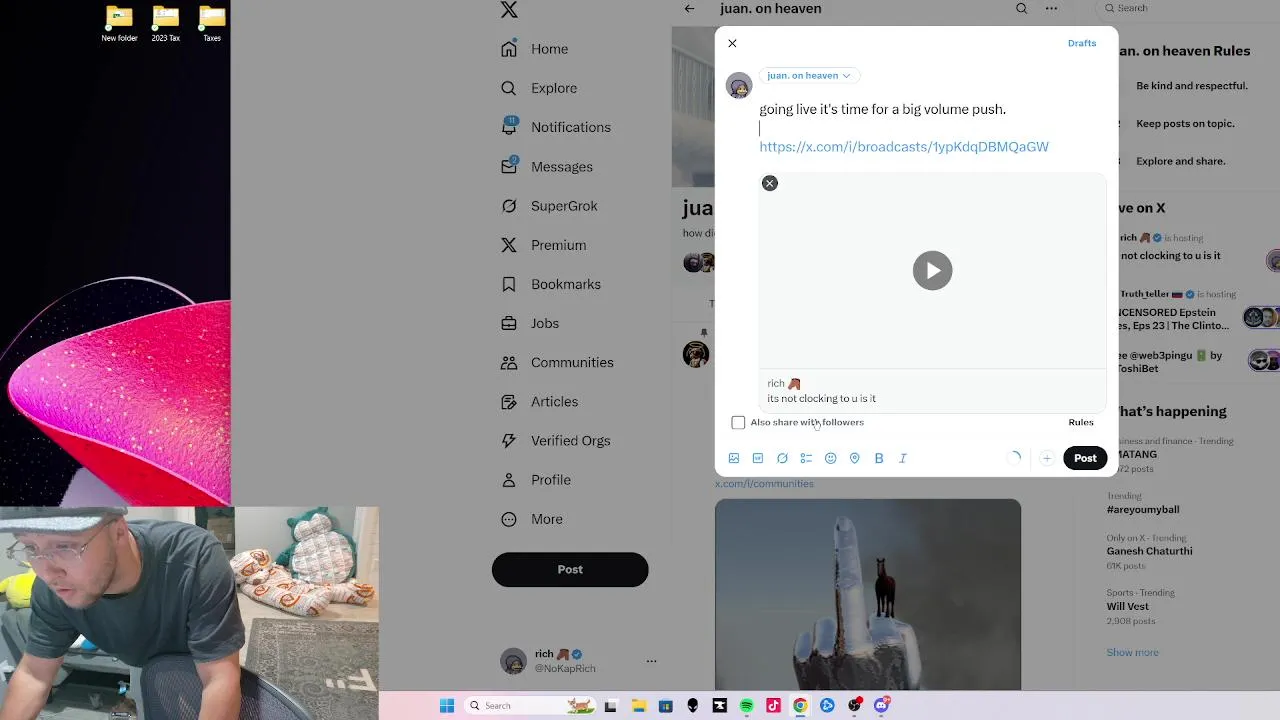This screenshot has height=720, width=1280.
Task: Open SuperGrok in the sidebar
Action: [x=550, y=206]
